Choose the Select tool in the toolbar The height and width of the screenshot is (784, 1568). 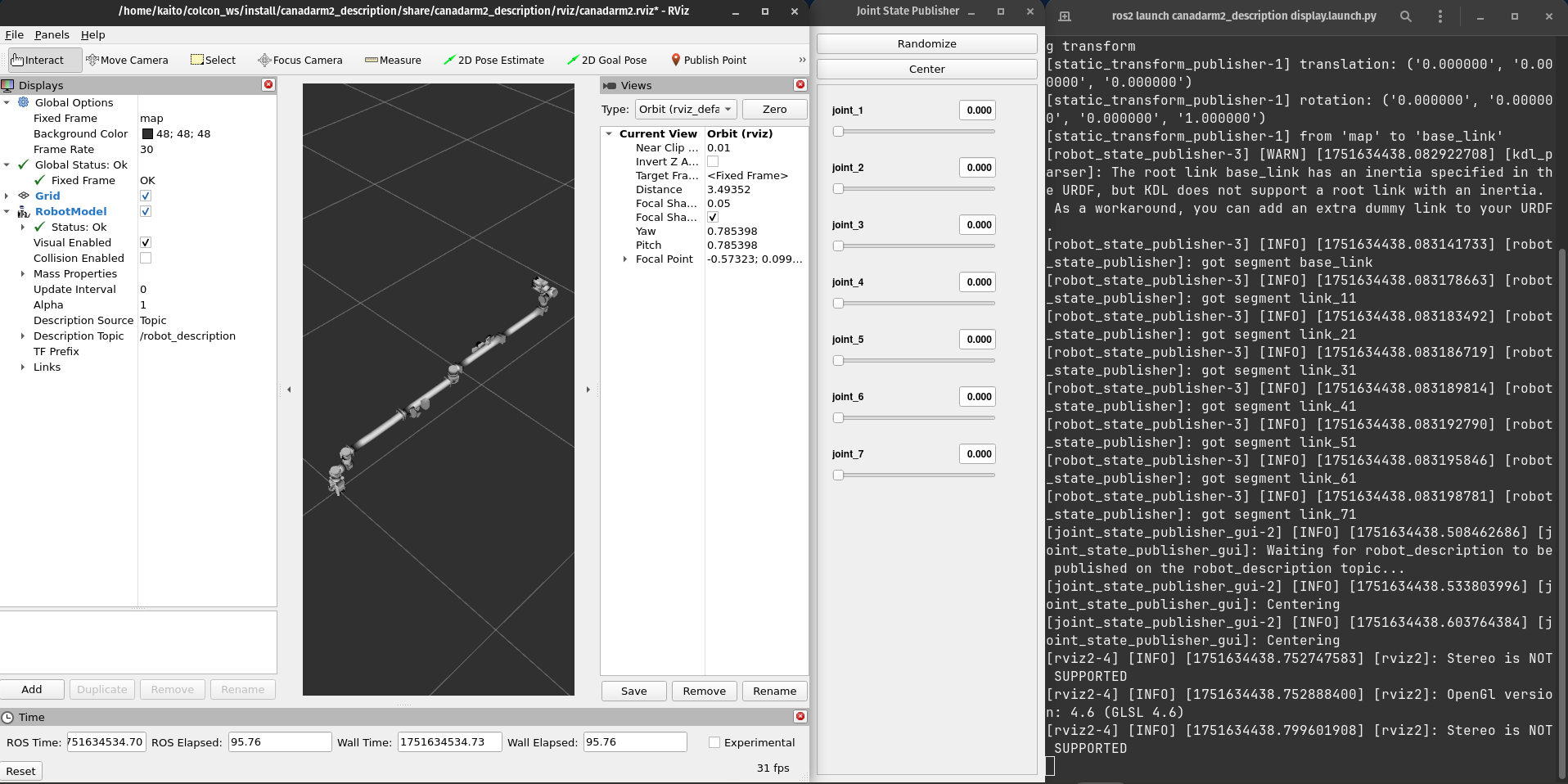(213, 60)
